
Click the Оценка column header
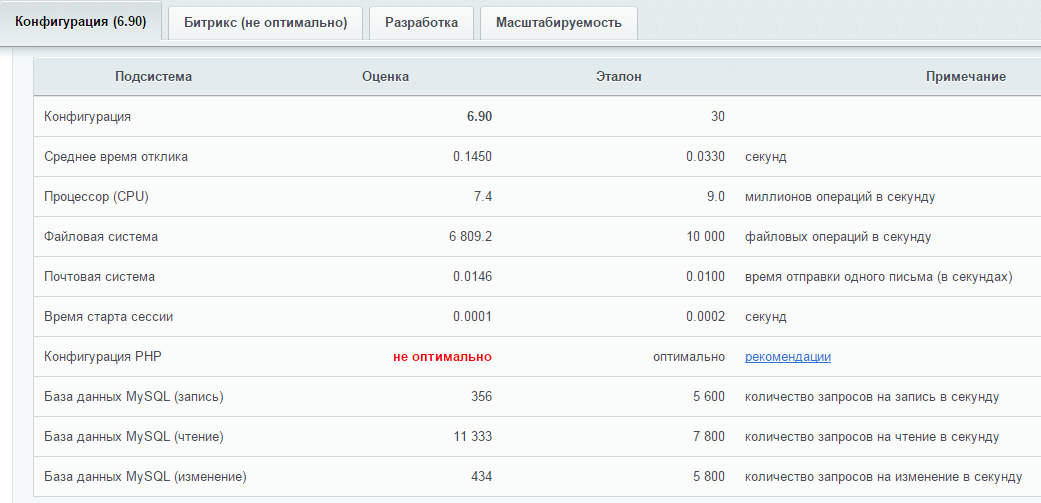(385, 77)
